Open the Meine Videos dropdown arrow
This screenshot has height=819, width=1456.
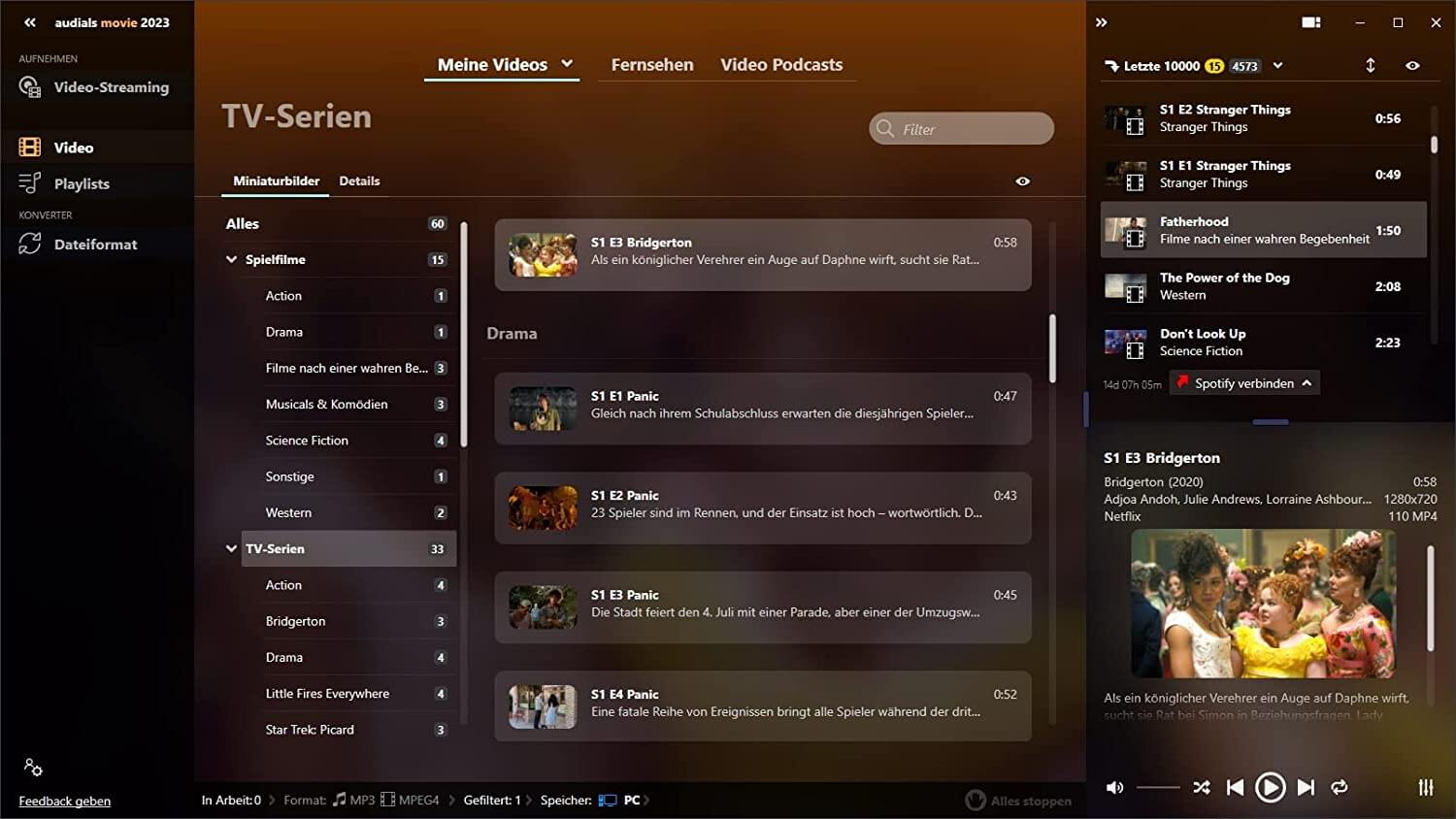click(567, 64)
